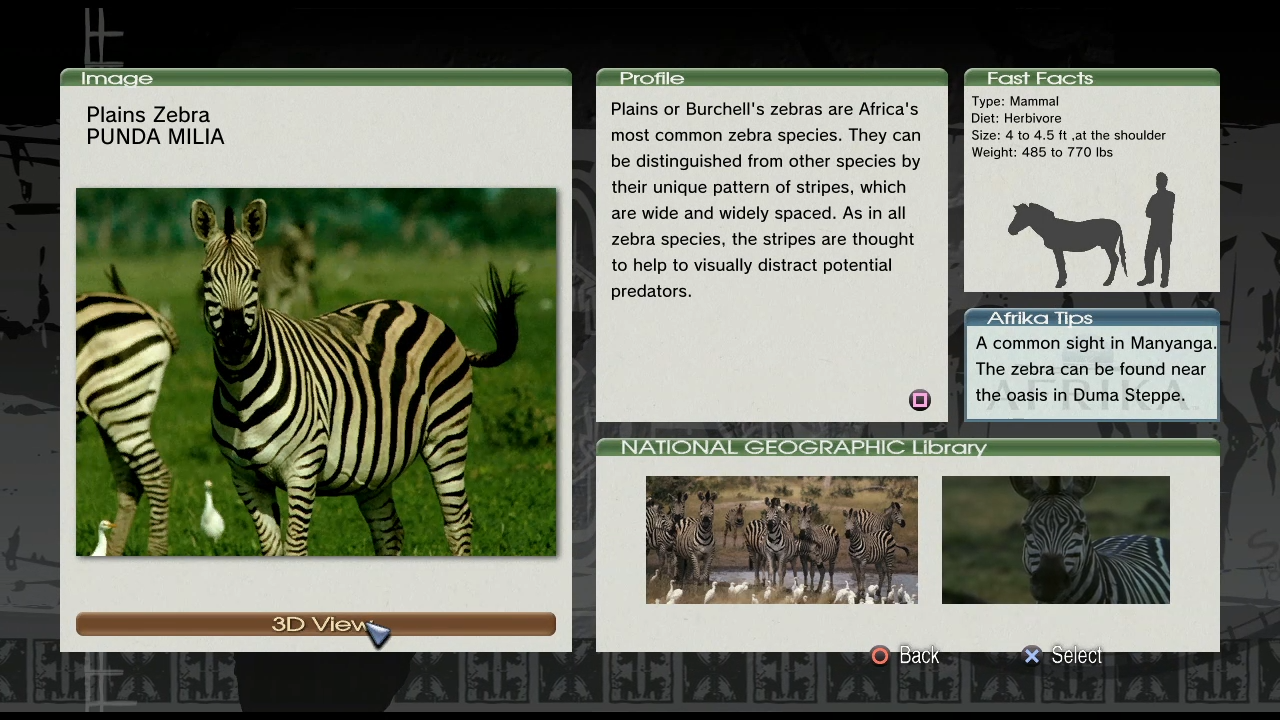
Task: Click the 'Size: 4 to 4.5 ft' fact
Action: 1068,135
